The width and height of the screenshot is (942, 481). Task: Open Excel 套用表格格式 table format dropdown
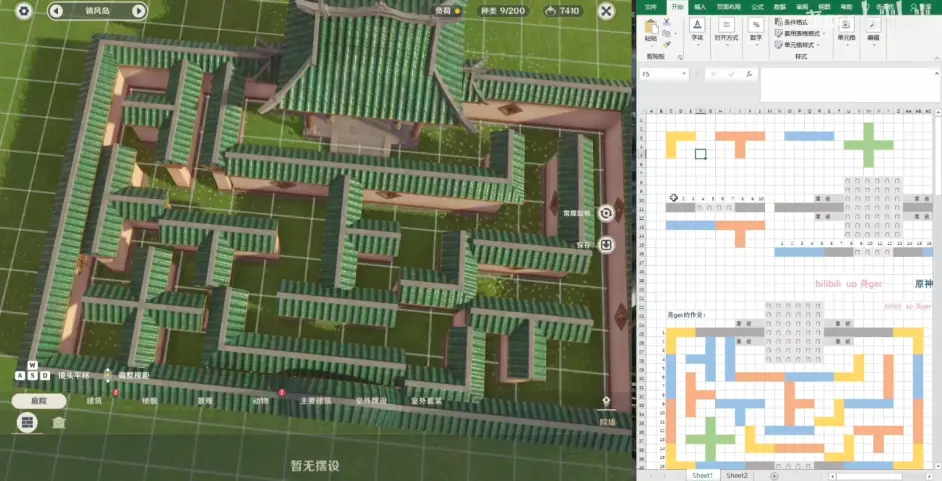800,34
